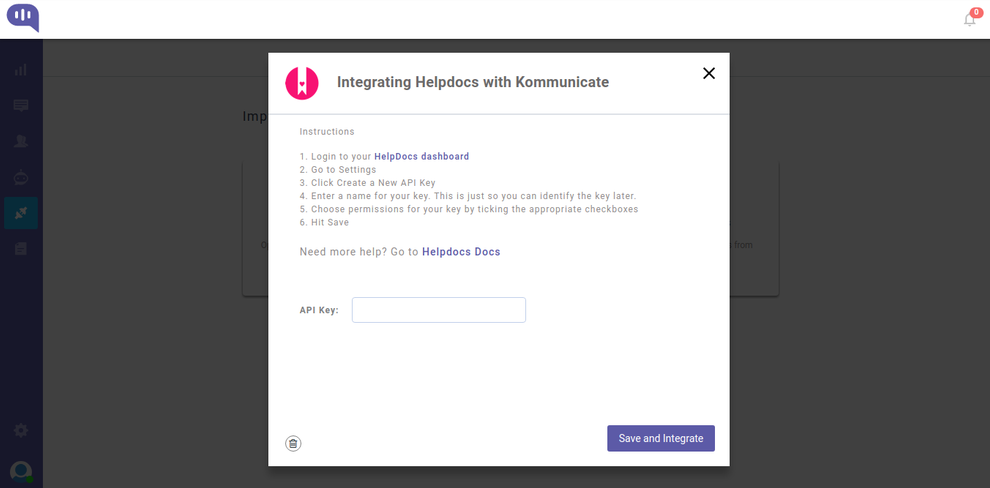Click the Instructions heading text
990x488 pixels.
coord(327,132)
